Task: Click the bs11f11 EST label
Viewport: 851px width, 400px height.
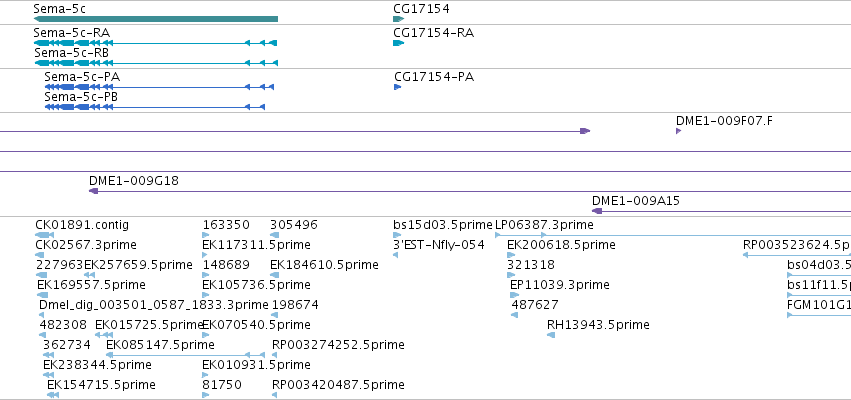Action: point(819,285)
